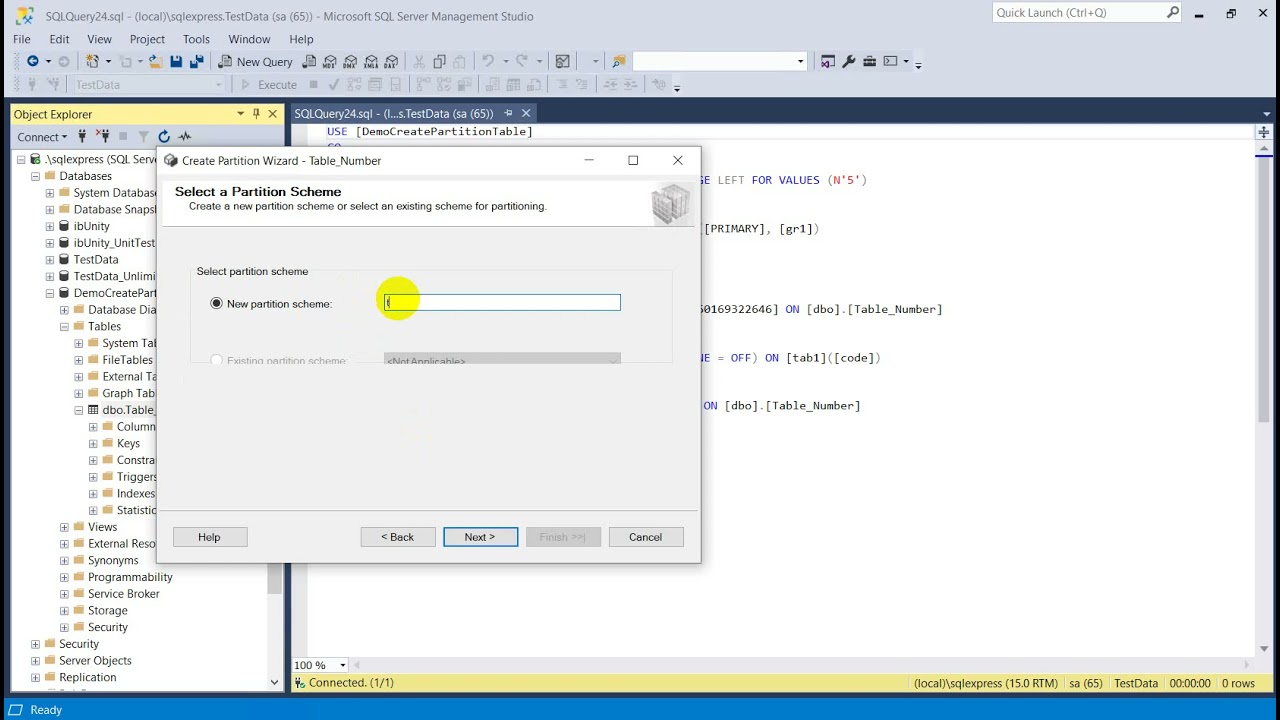Image resolution: width=1280 pixels, height=720 pixels.
Task: Click the Save All icon in toolbar
Action: pos(196,62)
